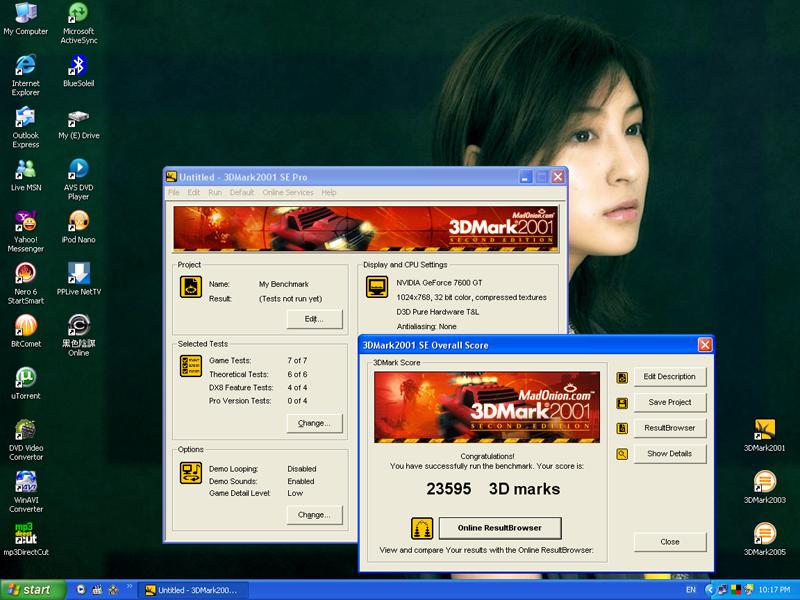Screen dimensions: 800x600
Task: Click the icon left of Online ResultBrowser
Action: pos(422,528)
